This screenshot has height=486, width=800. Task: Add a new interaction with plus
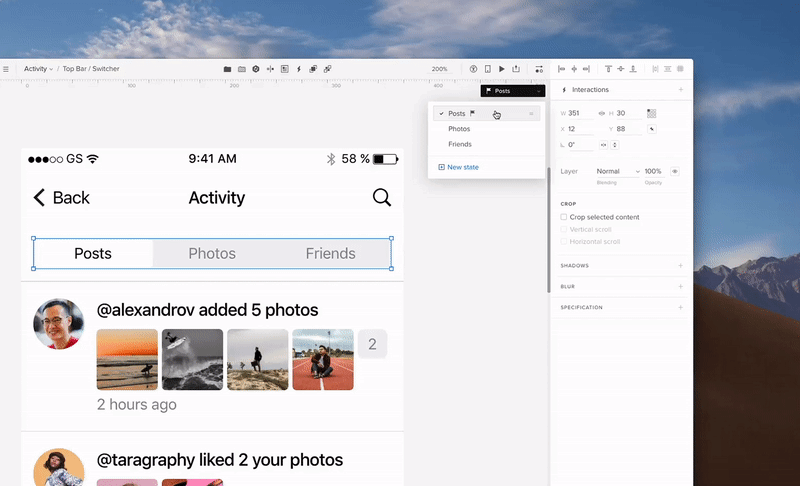[x=681, y=90]
